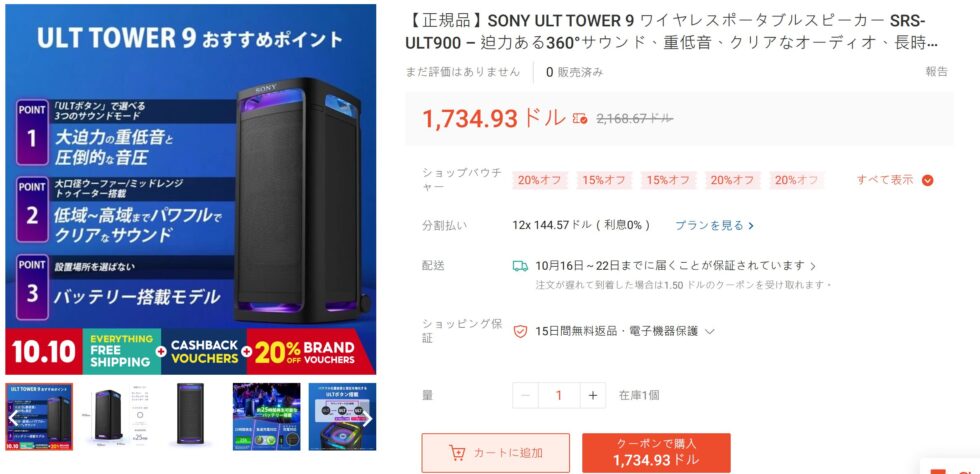The image size is (980, 474).
Task: Expand all vouchers with すべて表示 chevron
Action: pos(928,181)
